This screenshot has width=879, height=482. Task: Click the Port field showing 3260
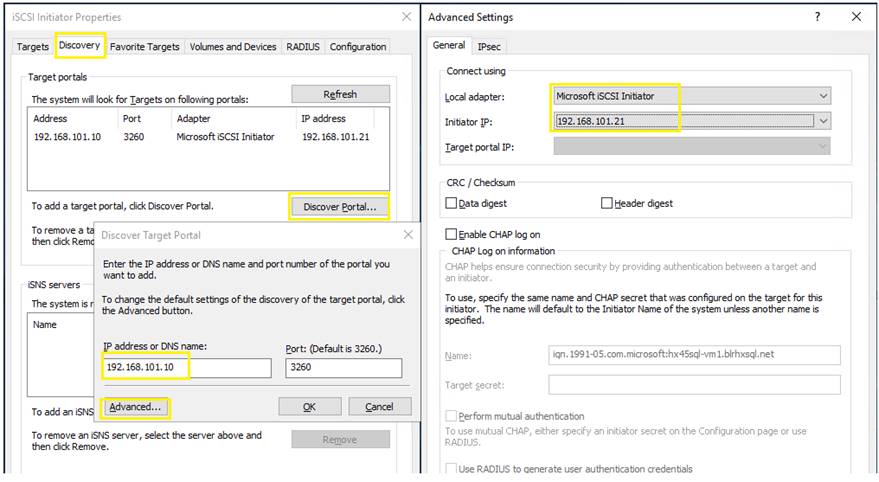click(344, 368)
